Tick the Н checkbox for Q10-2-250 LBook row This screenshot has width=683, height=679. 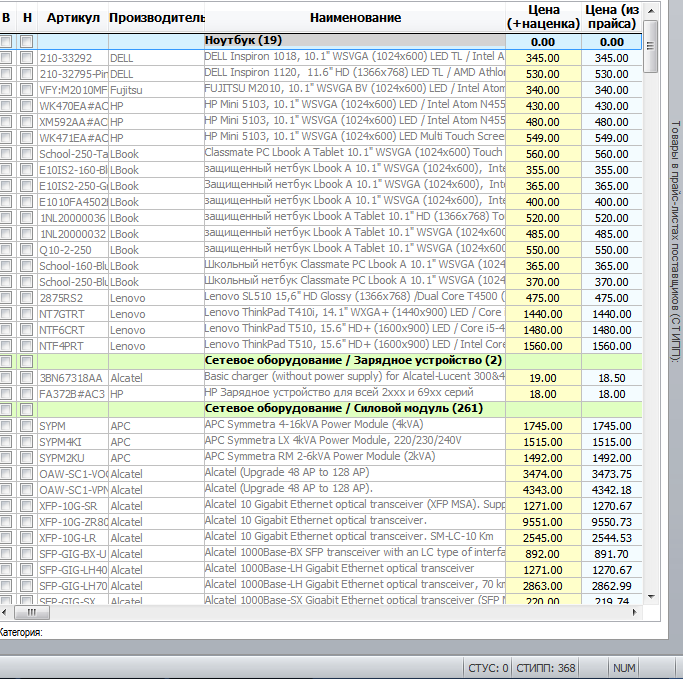point(27,250)
